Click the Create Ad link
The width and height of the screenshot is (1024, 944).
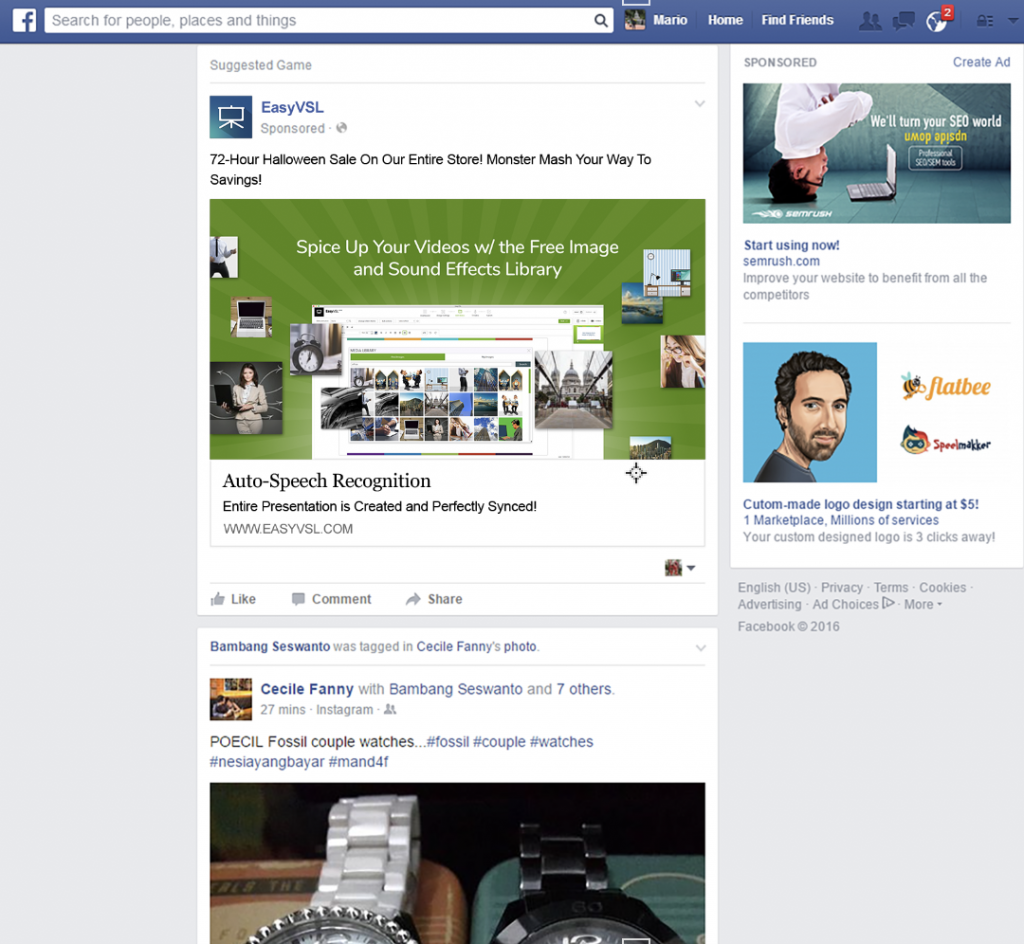click(x=981, y=62)
